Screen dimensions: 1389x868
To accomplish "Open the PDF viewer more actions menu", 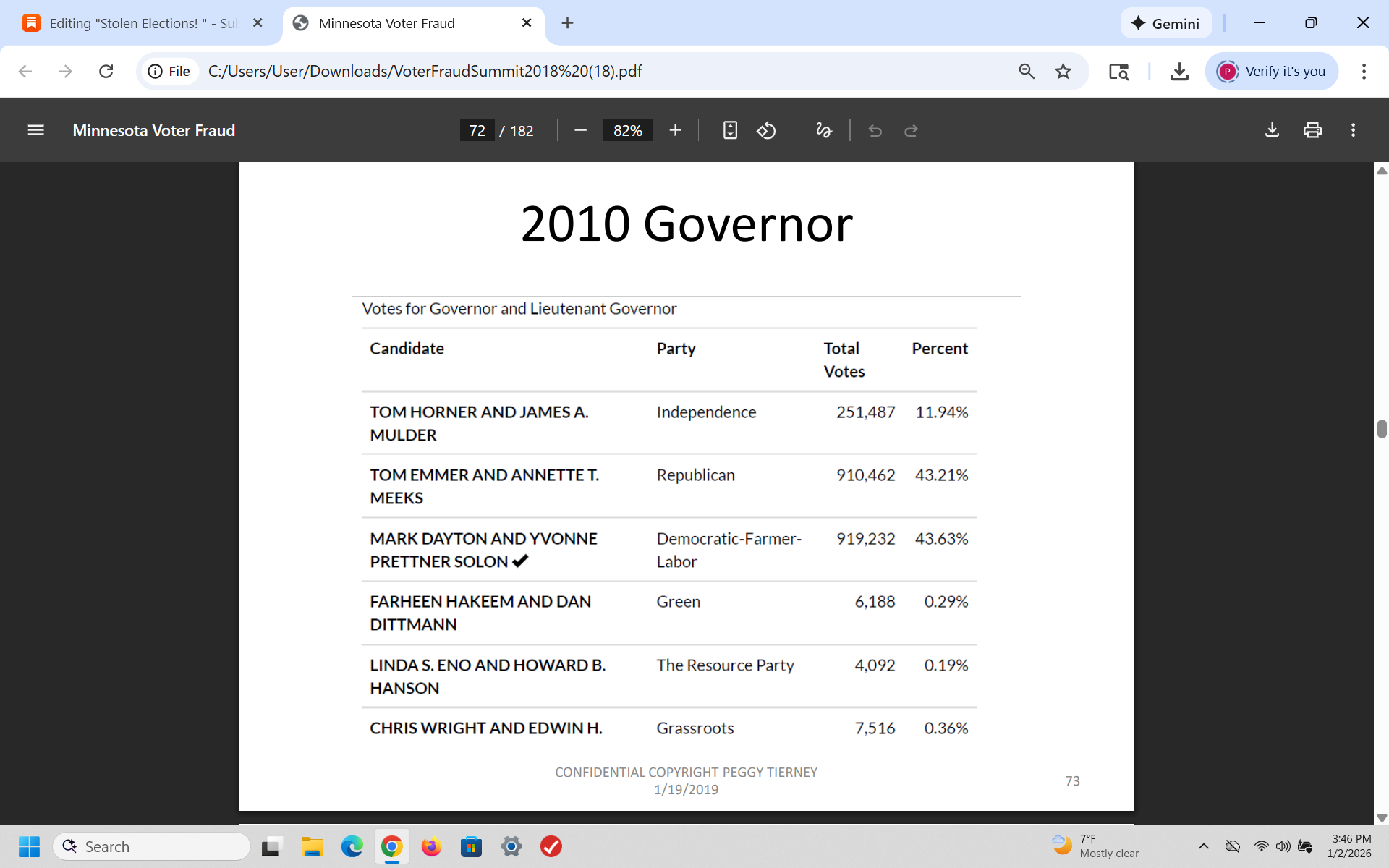I will (1353, 130).
